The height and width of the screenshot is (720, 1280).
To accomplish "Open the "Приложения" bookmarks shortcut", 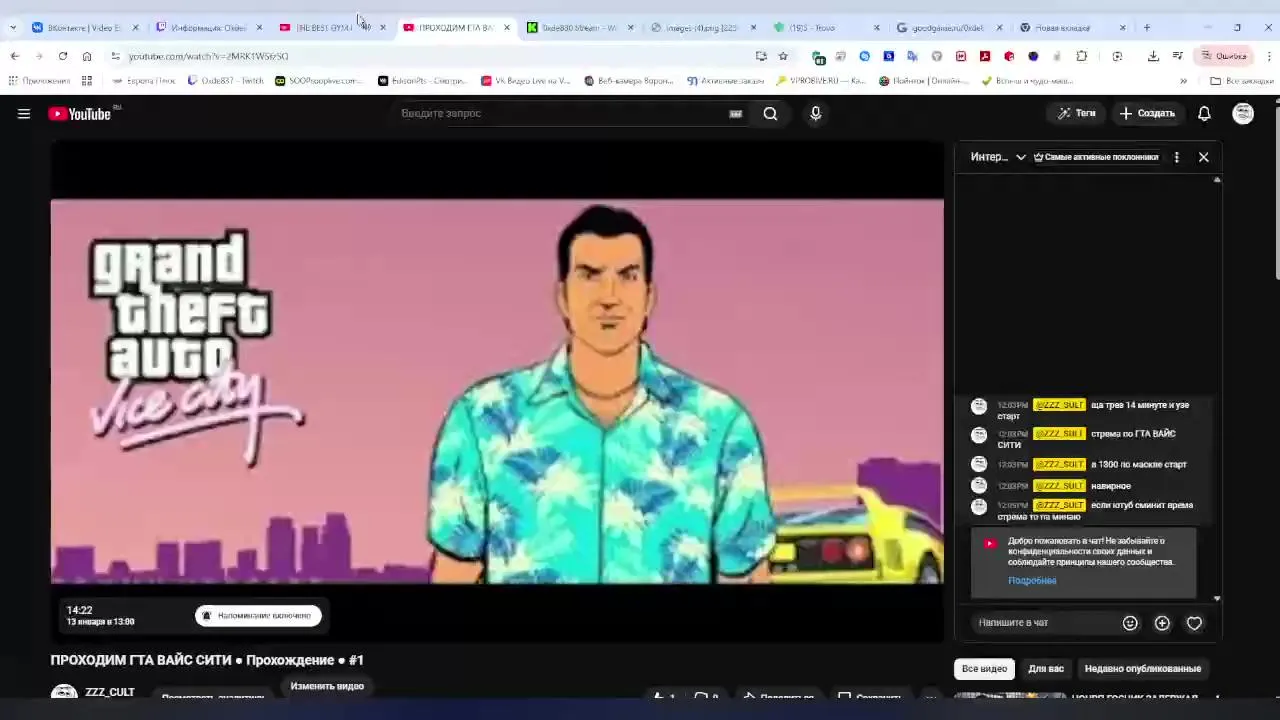I will [x=40, y=81].
